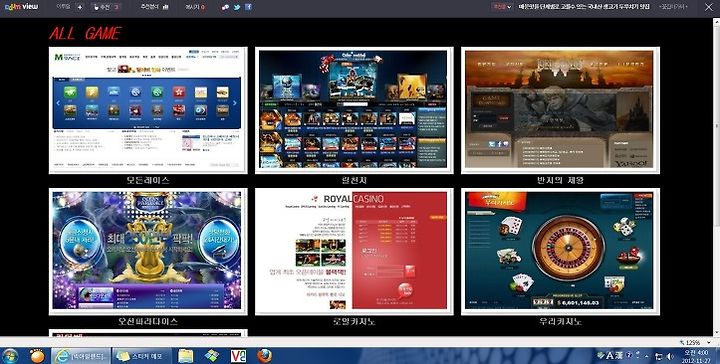This screenshot has height=364, width=720.
Task: Click the 모든레이스 caption text
Action: coord(148,180)
